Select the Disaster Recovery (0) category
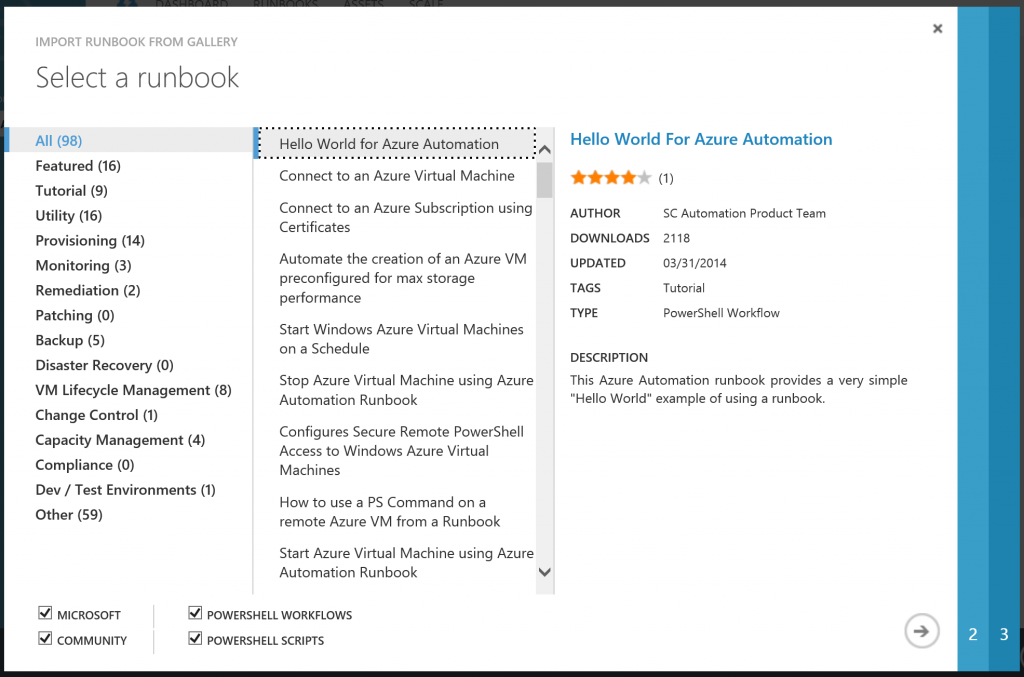This screenshot has height=677, width=1024. [x=104, y=365]
